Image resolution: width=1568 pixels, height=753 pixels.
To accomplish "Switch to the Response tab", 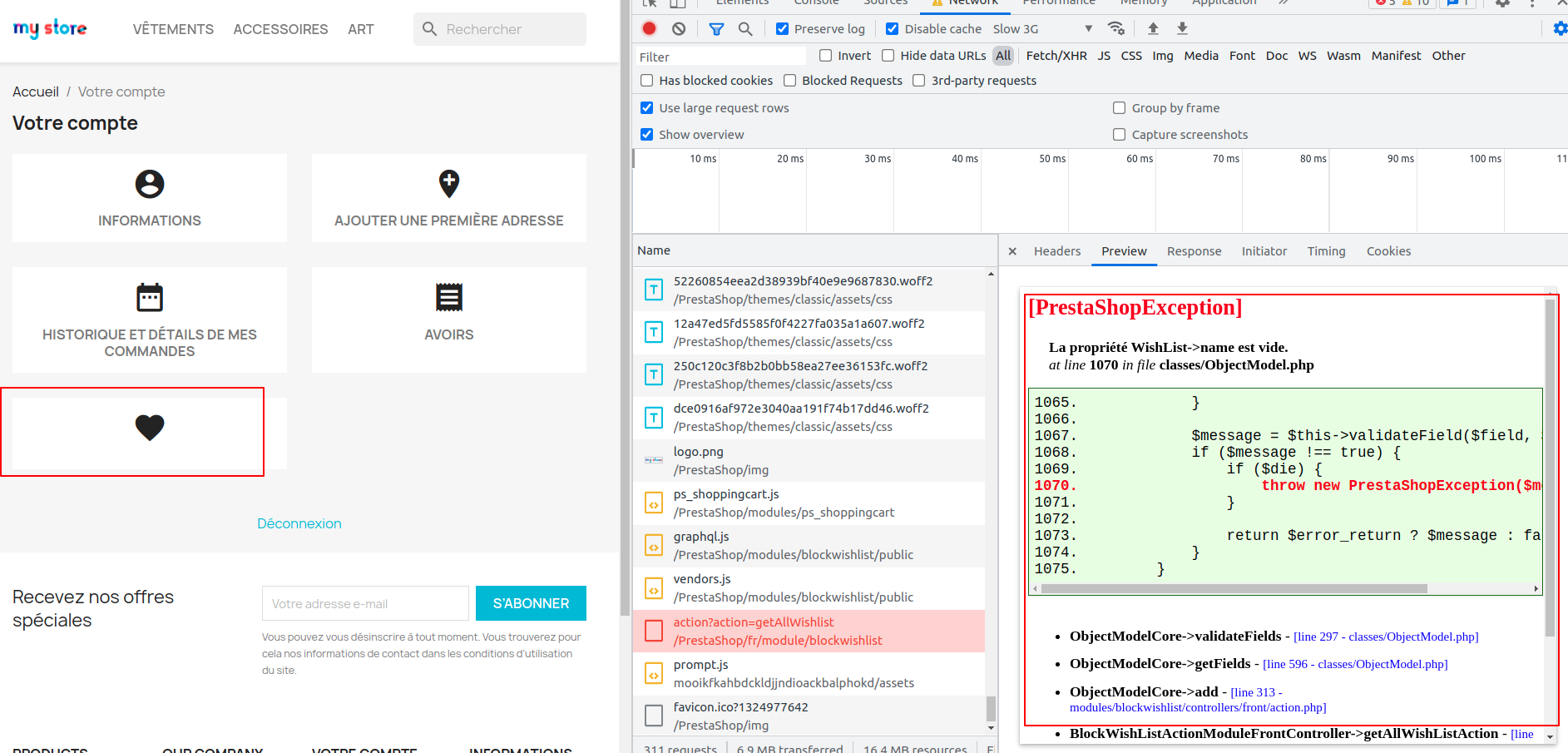I will coord(1194,250).
